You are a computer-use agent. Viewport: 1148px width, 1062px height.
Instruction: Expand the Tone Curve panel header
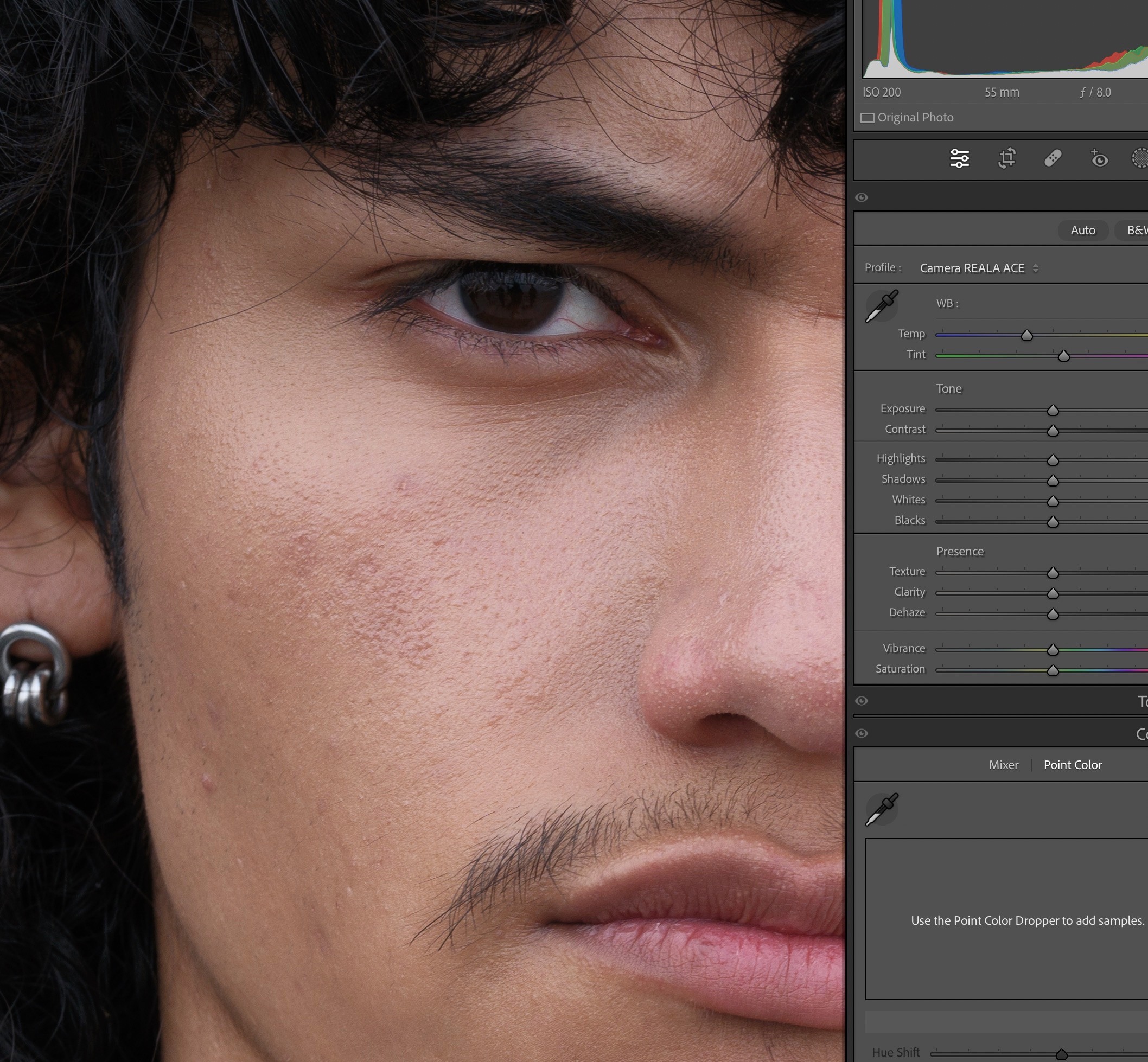pyautogui.click(x=1141, y=701)
